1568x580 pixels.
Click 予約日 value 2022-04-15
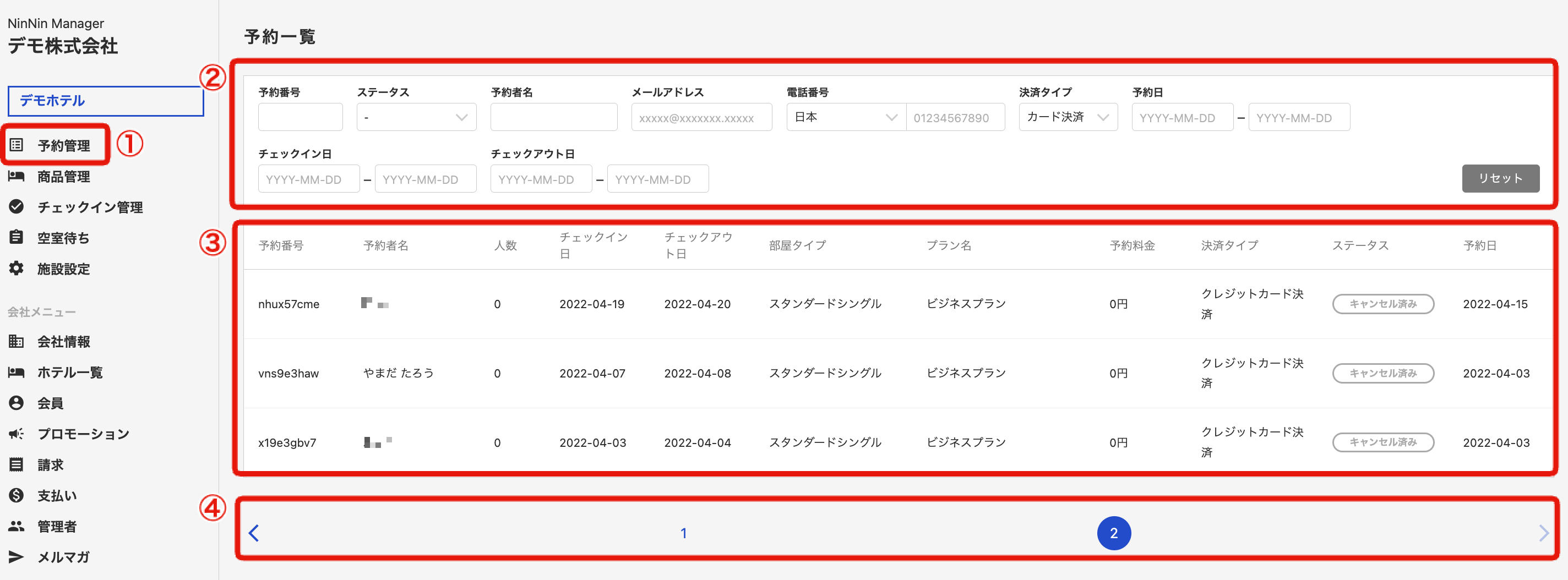1495,304
